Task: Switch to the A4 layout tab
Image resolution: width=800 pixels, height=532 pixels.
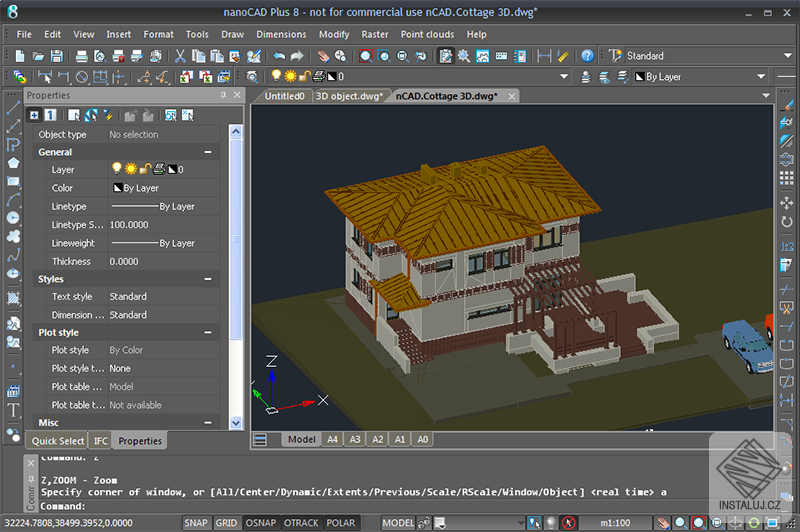Action: coord(332,439)
